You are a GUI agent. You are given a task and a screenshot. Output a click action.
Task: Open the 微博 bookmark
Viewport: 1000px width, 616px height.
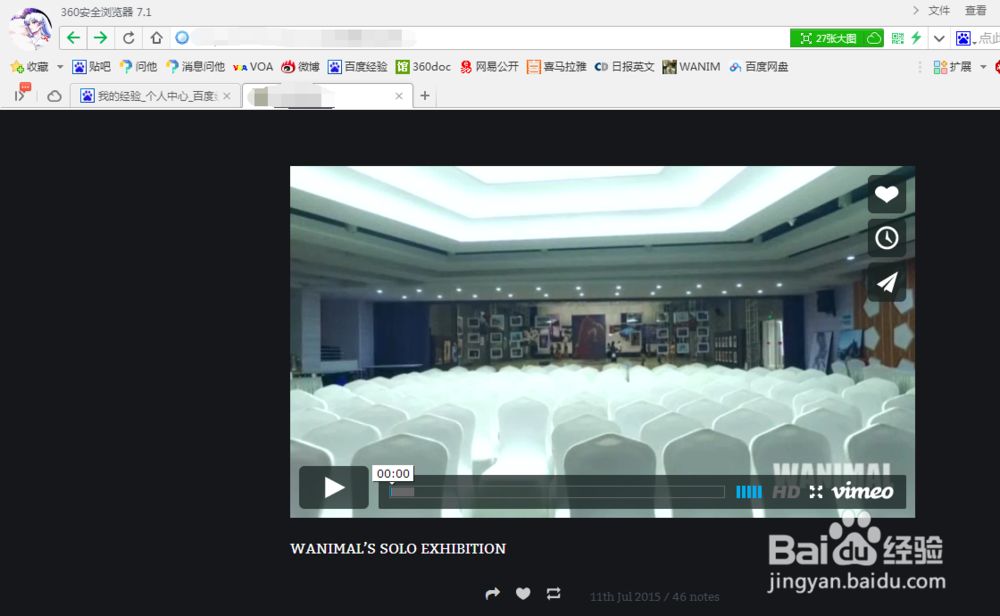tap(300, 67)
